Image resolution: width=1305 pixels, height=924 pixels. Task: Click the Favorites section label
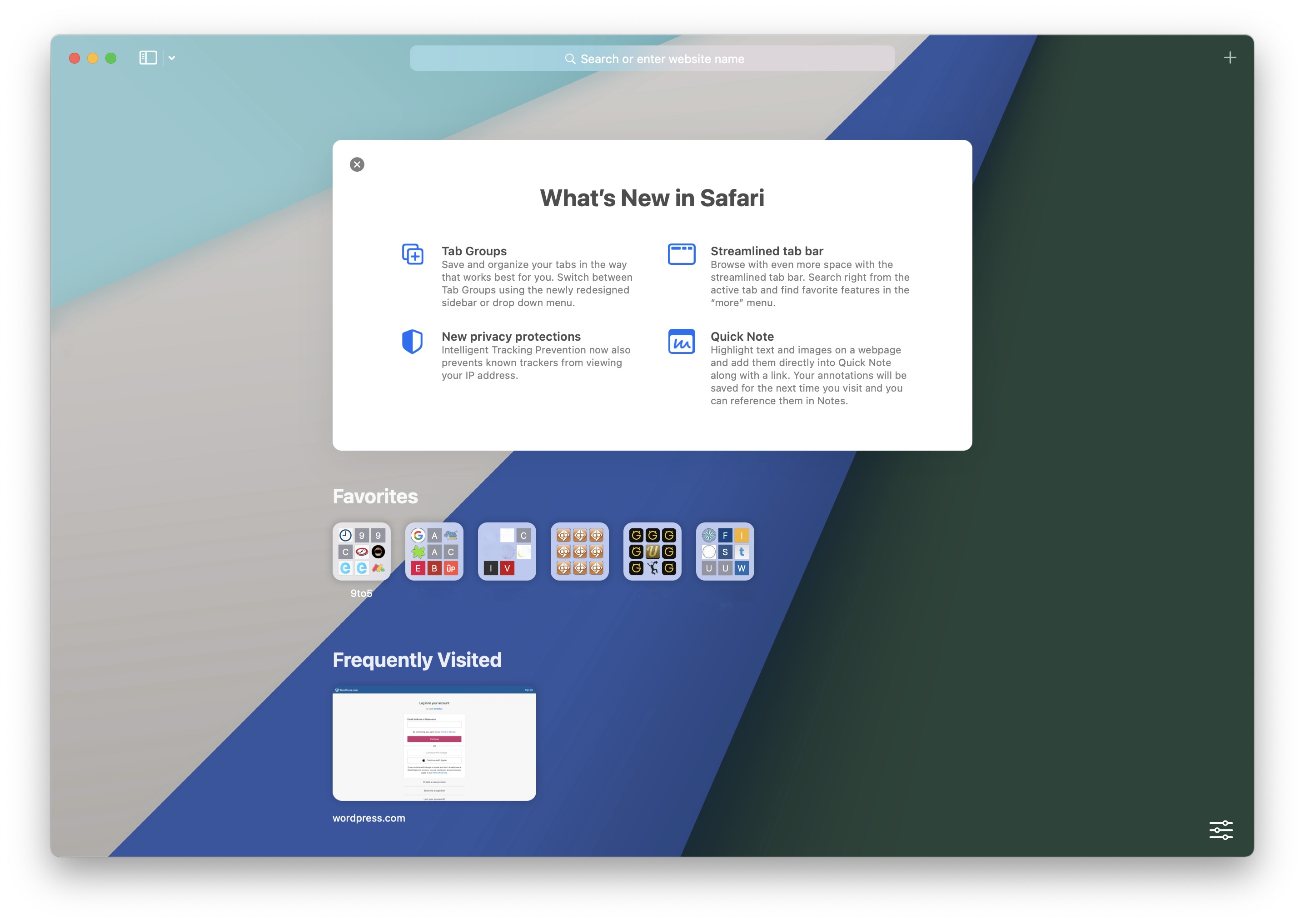tap(376, 495)
